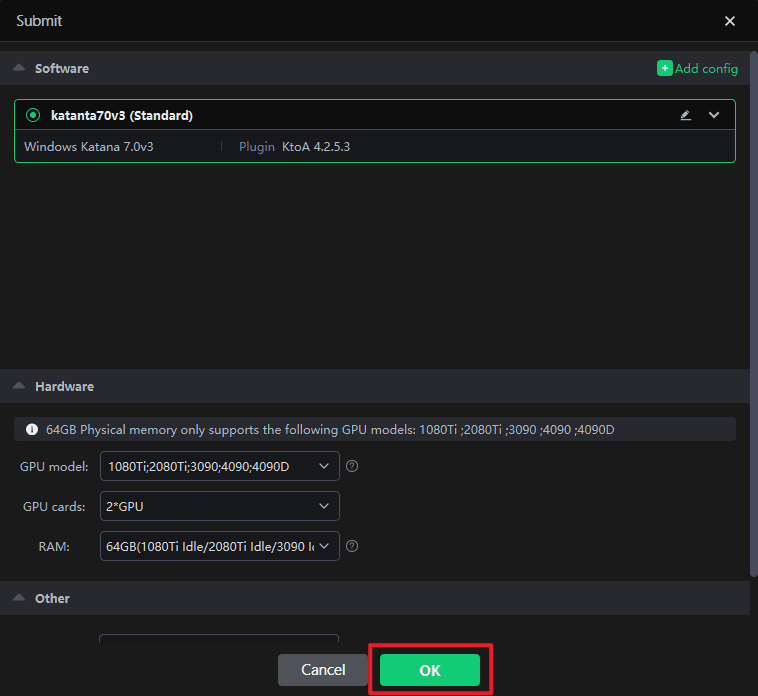This screenshot has height=696, width=758.
Task: Click the info icon in memory notice
Action: pos(32,429)
